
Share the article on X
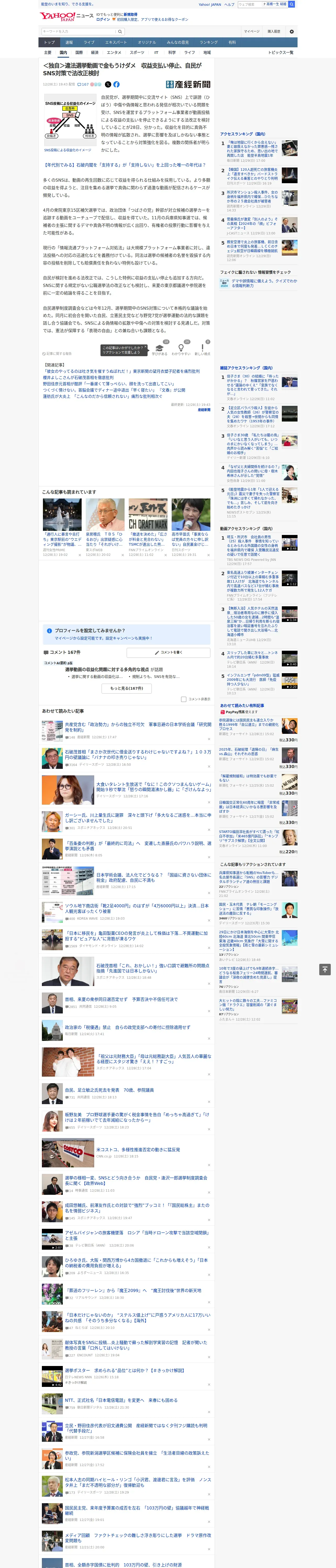click(x=108, y=85)
